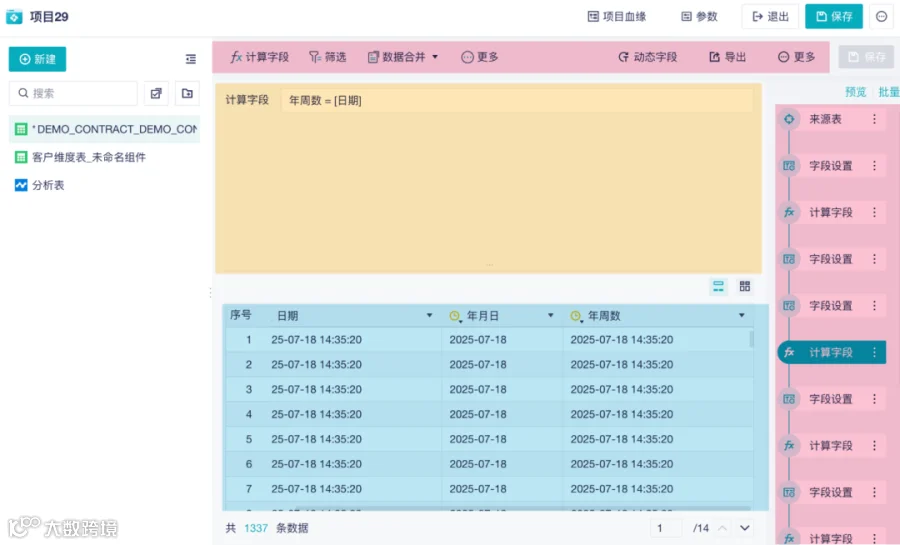Open the 日期 column dropdown arrow
Screen dimensions: 900x545
429,315
